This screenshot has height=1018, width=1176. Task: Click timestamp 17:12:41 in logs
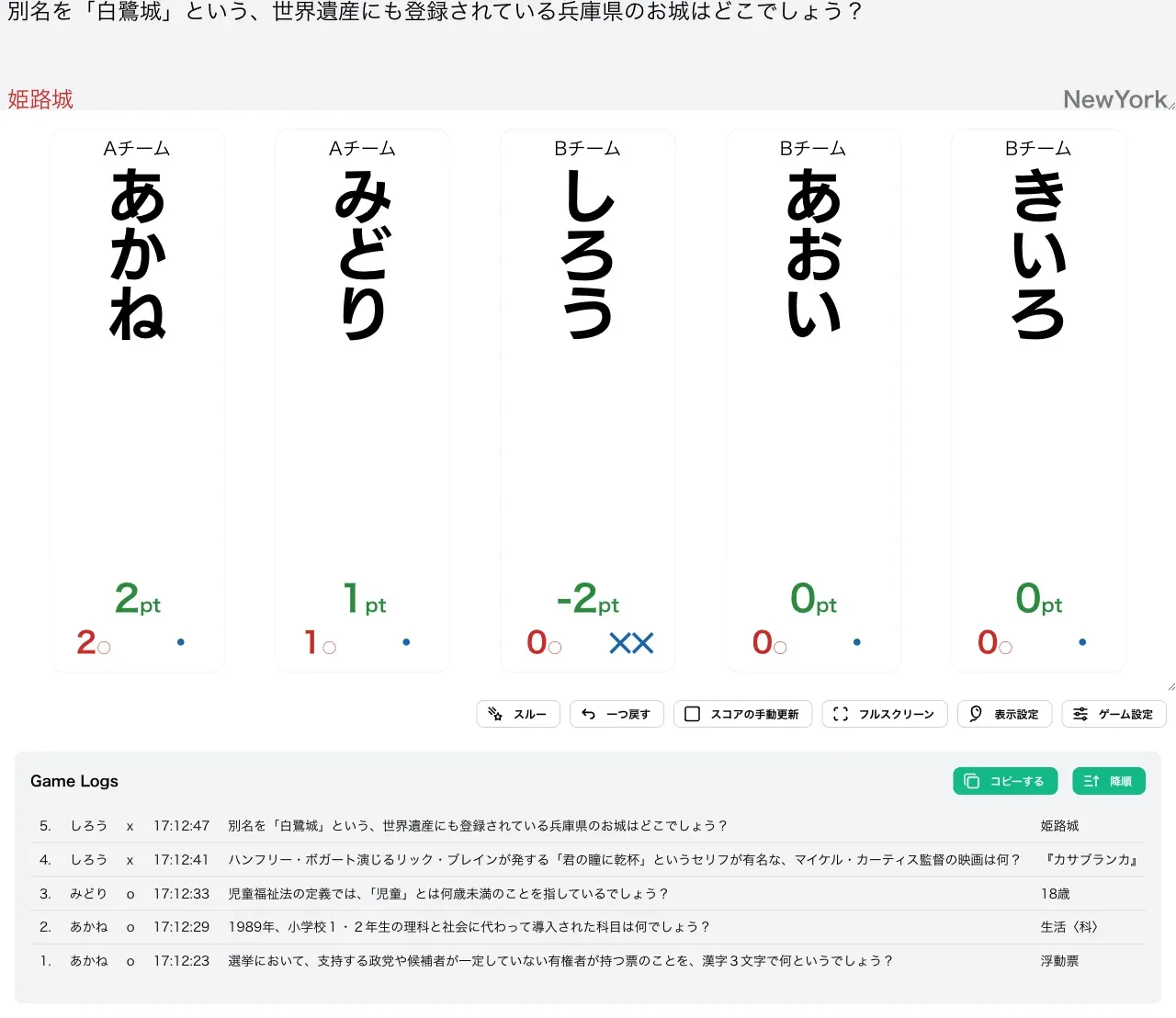click(x=181, y=860)
